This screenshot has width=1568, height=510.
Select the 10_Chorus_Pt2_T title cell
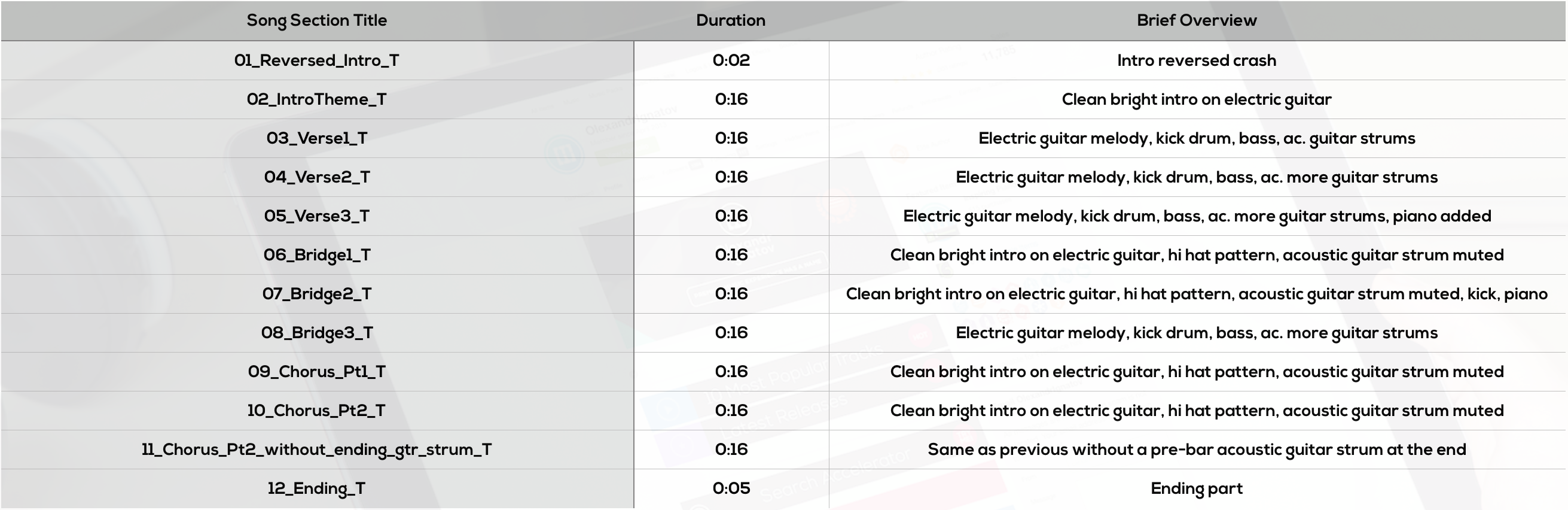click(316, 411)
